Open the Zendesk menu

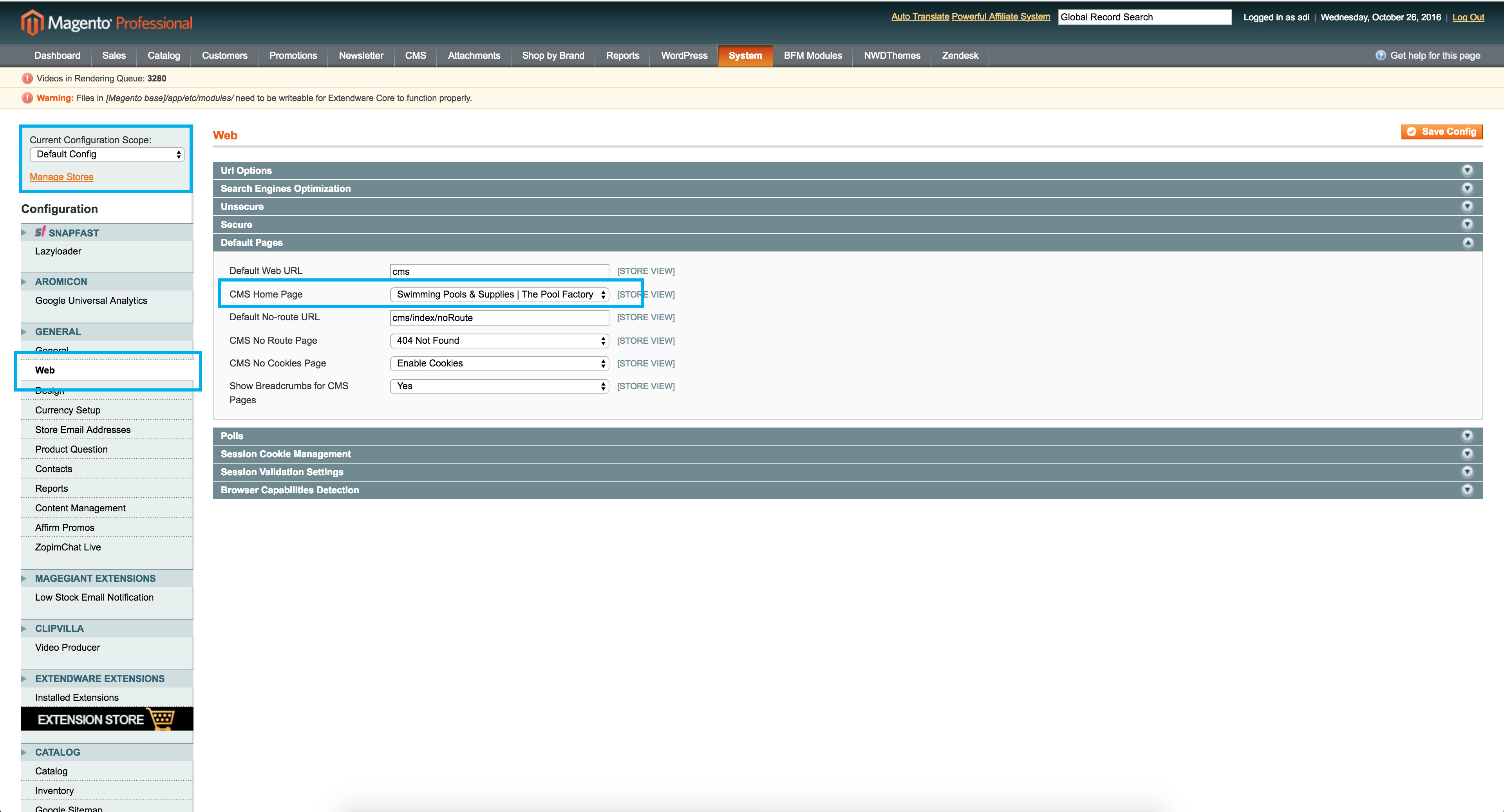click(960, 56)
